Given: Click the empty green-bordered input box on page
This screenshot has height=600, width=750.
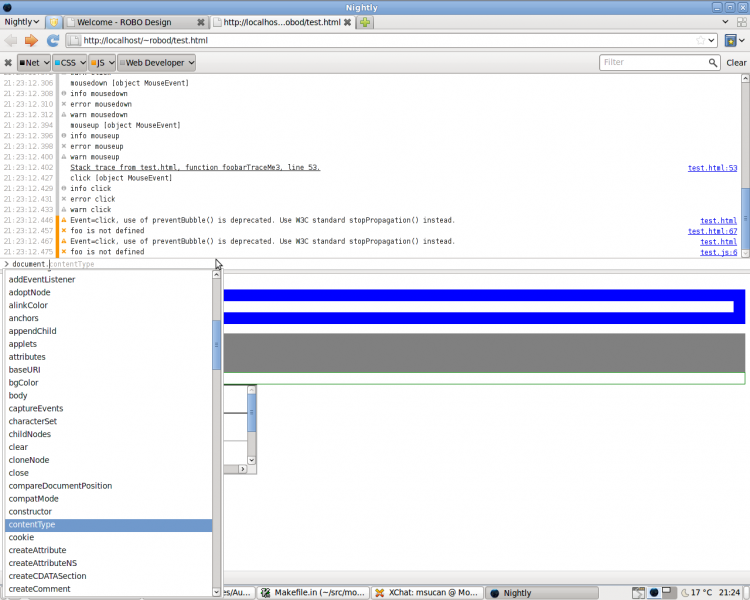Looking at the screenshot, I should (484, 379).
